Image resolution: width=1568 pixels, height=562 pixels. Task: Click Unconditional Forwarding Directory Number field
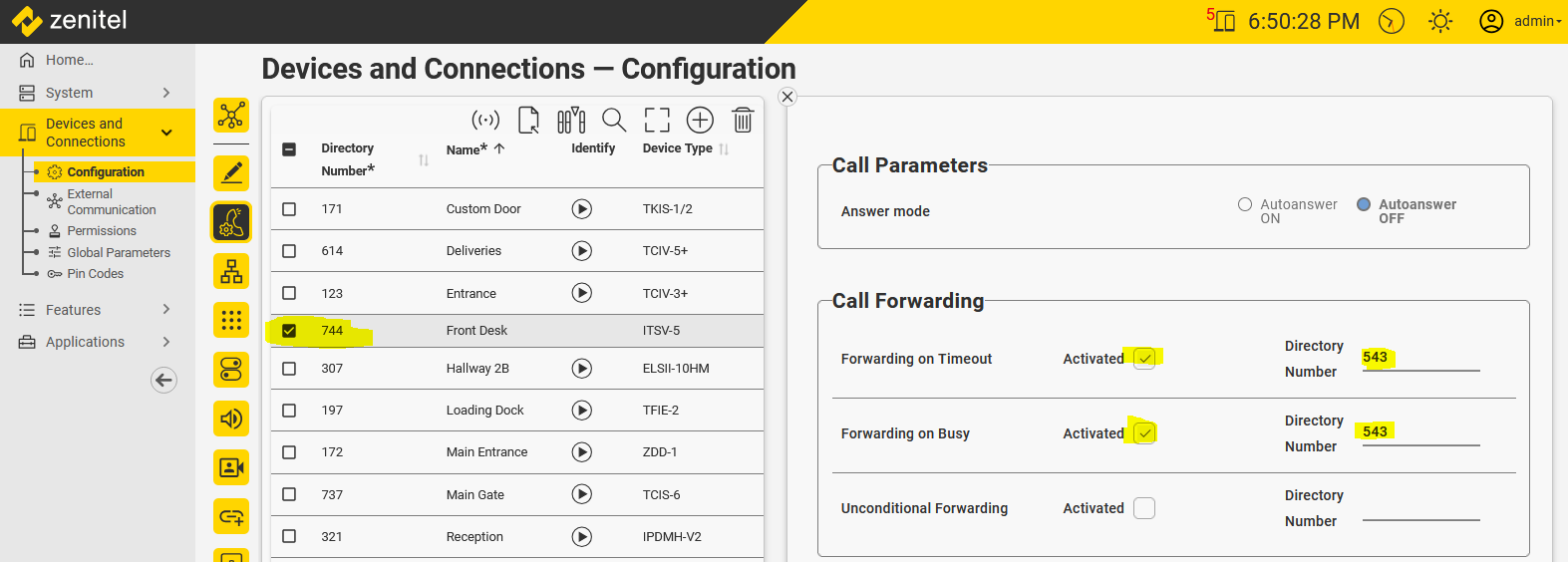pyautogui.click(x=1420, y=510)
